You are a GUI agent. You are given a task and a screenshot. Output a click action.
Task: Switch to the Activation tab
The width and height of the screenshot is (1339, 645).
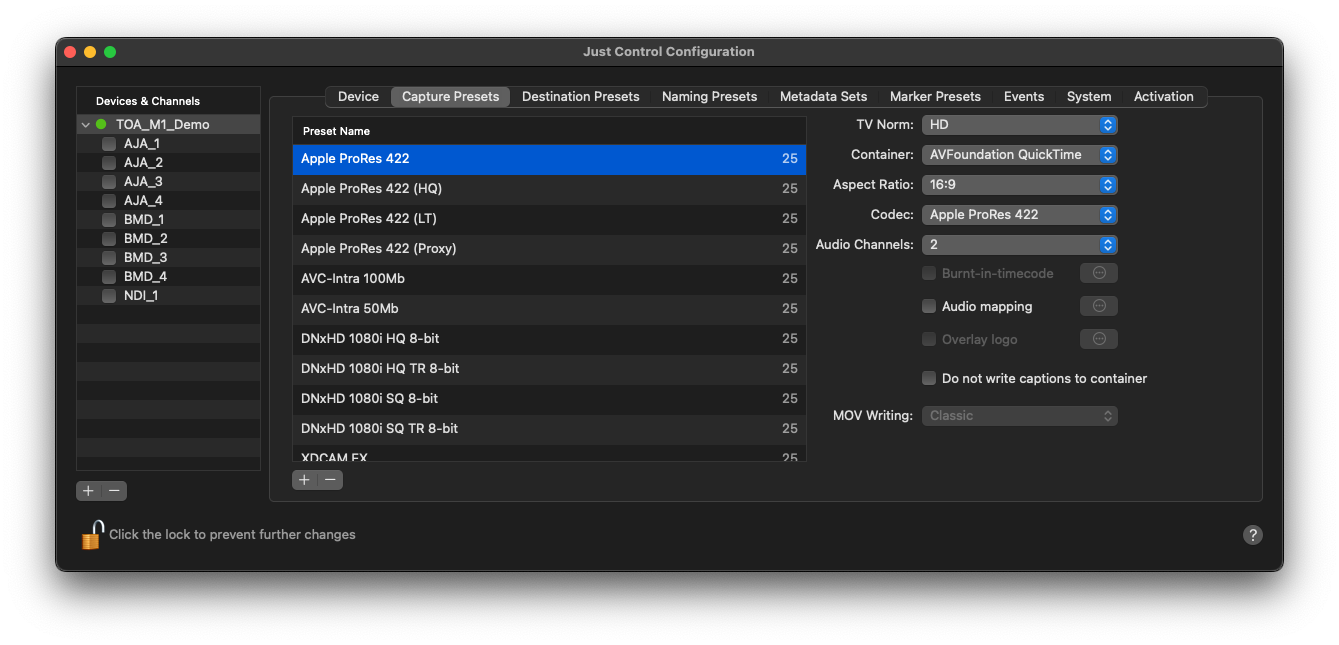1164,97
